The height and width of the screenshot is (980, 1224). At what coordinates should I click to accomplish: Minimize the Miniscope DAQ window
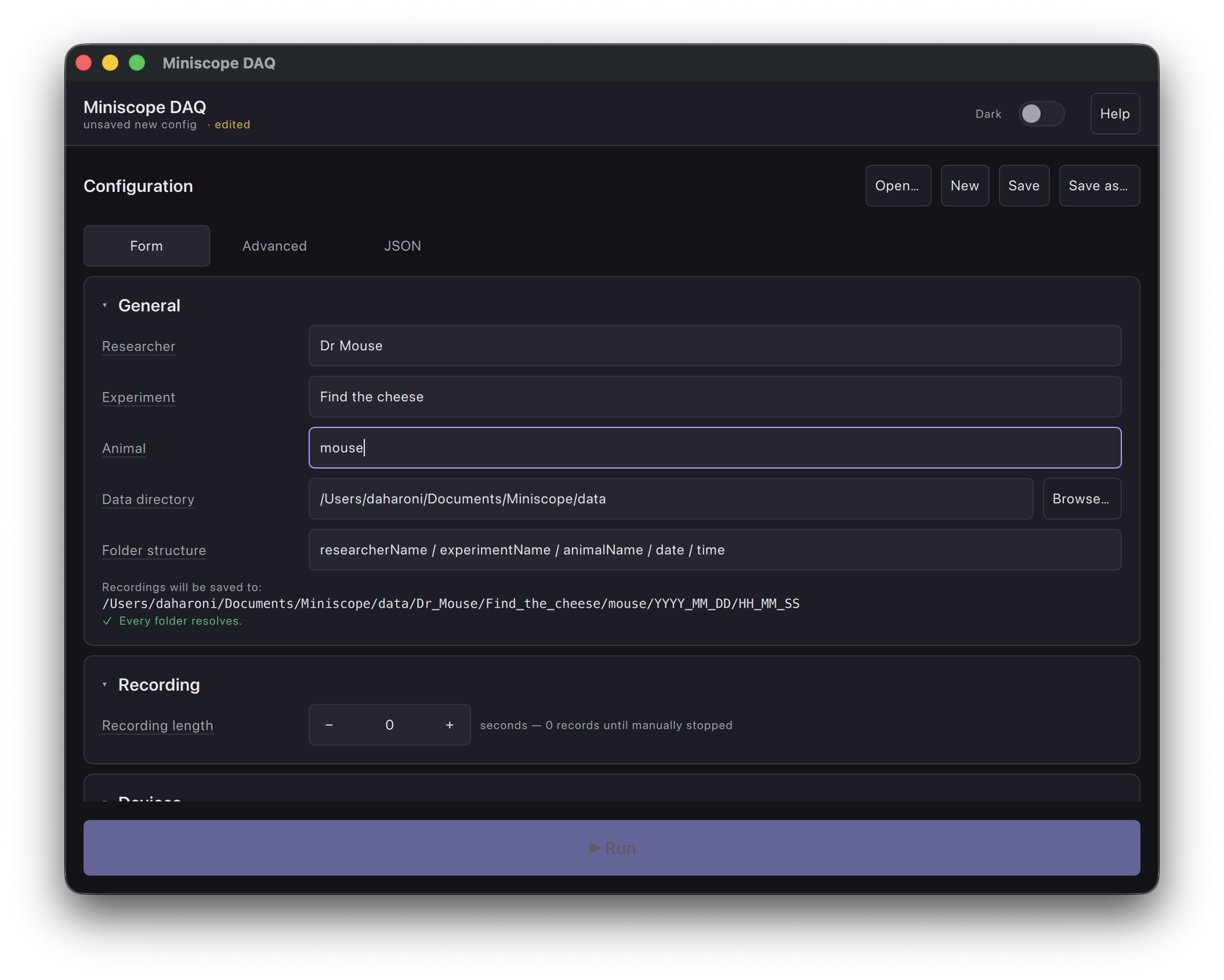[x=111, y=63]
